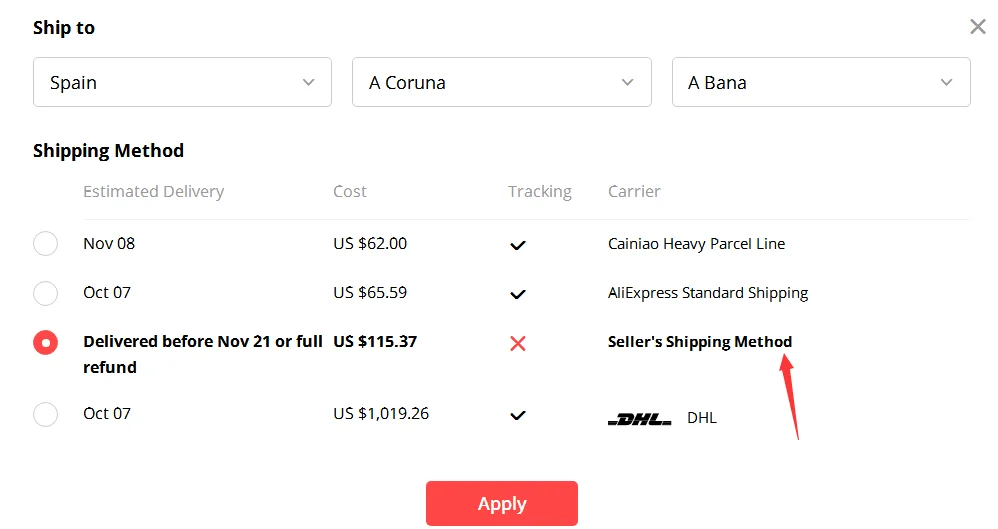Select the Seller's Shipping Method radio
The width and height of the screenshot is (998, 529).
(45, 342)
